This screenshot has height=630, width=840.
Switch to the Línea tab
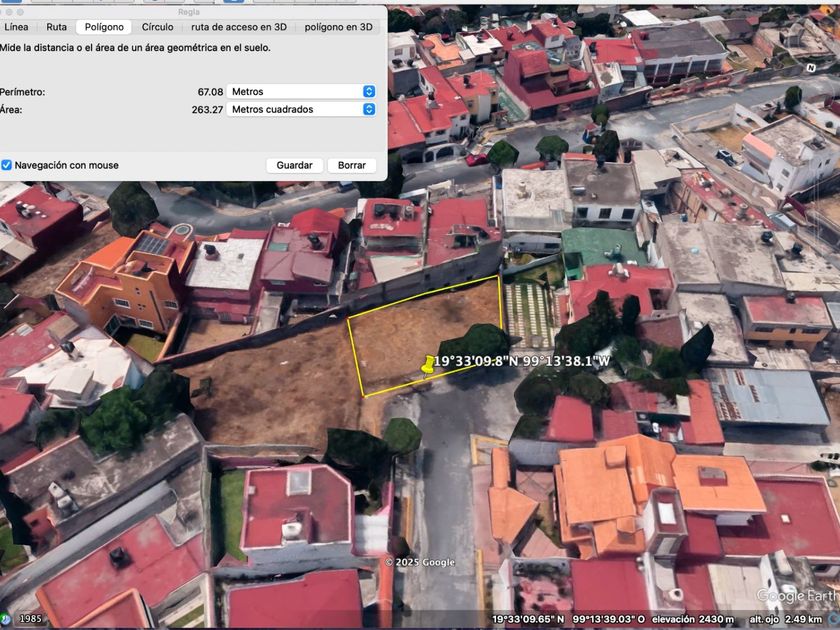point(17,27)
